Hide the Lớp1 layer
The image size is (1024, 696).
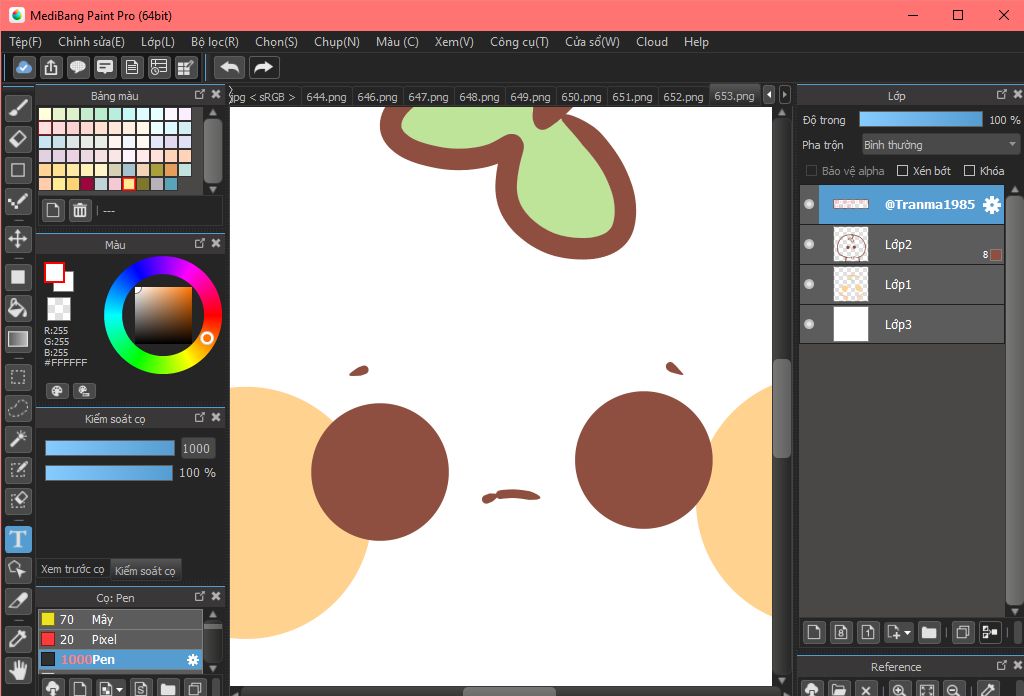(809, 284)
